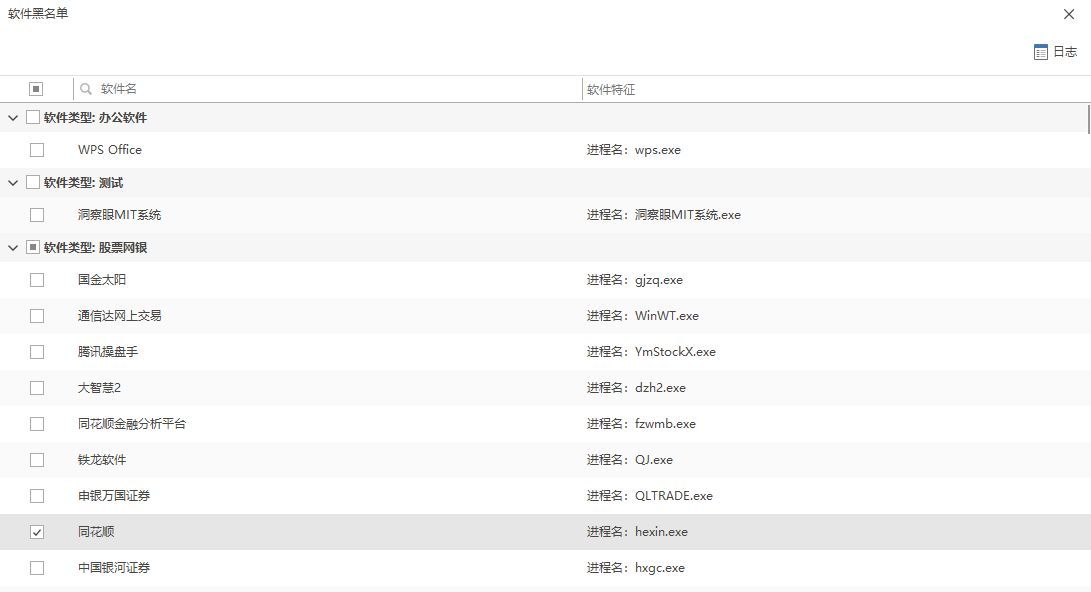Click the 进程名: QJ.exe feature text
This screenshot has height=592, width=1091.
coord(630,460)
